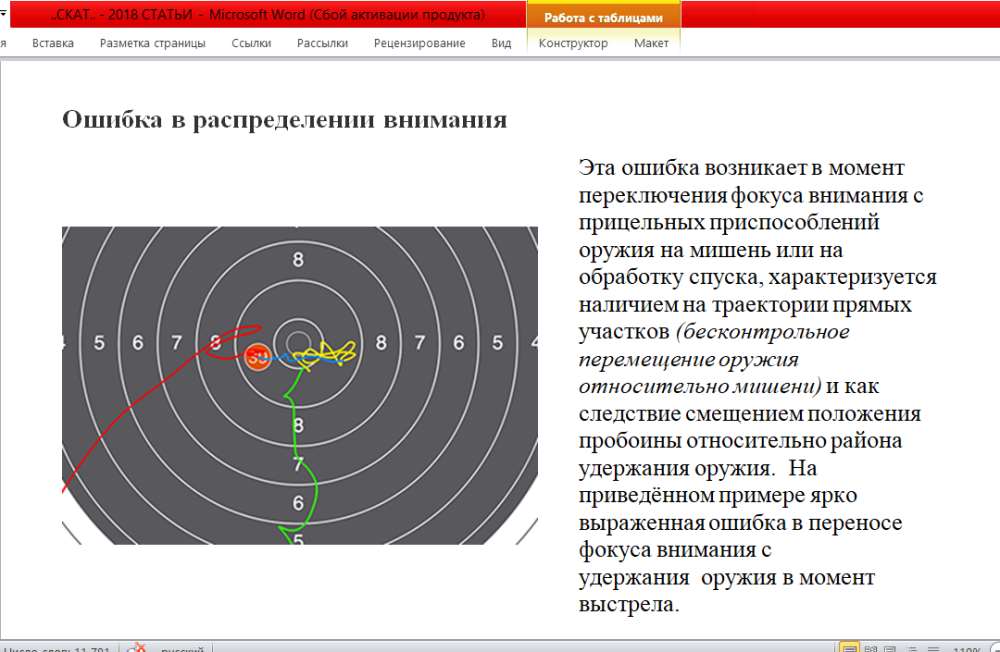Click the line "приведённом примере ярко"
Screen dimensions: 1000x652
[717, 496]
